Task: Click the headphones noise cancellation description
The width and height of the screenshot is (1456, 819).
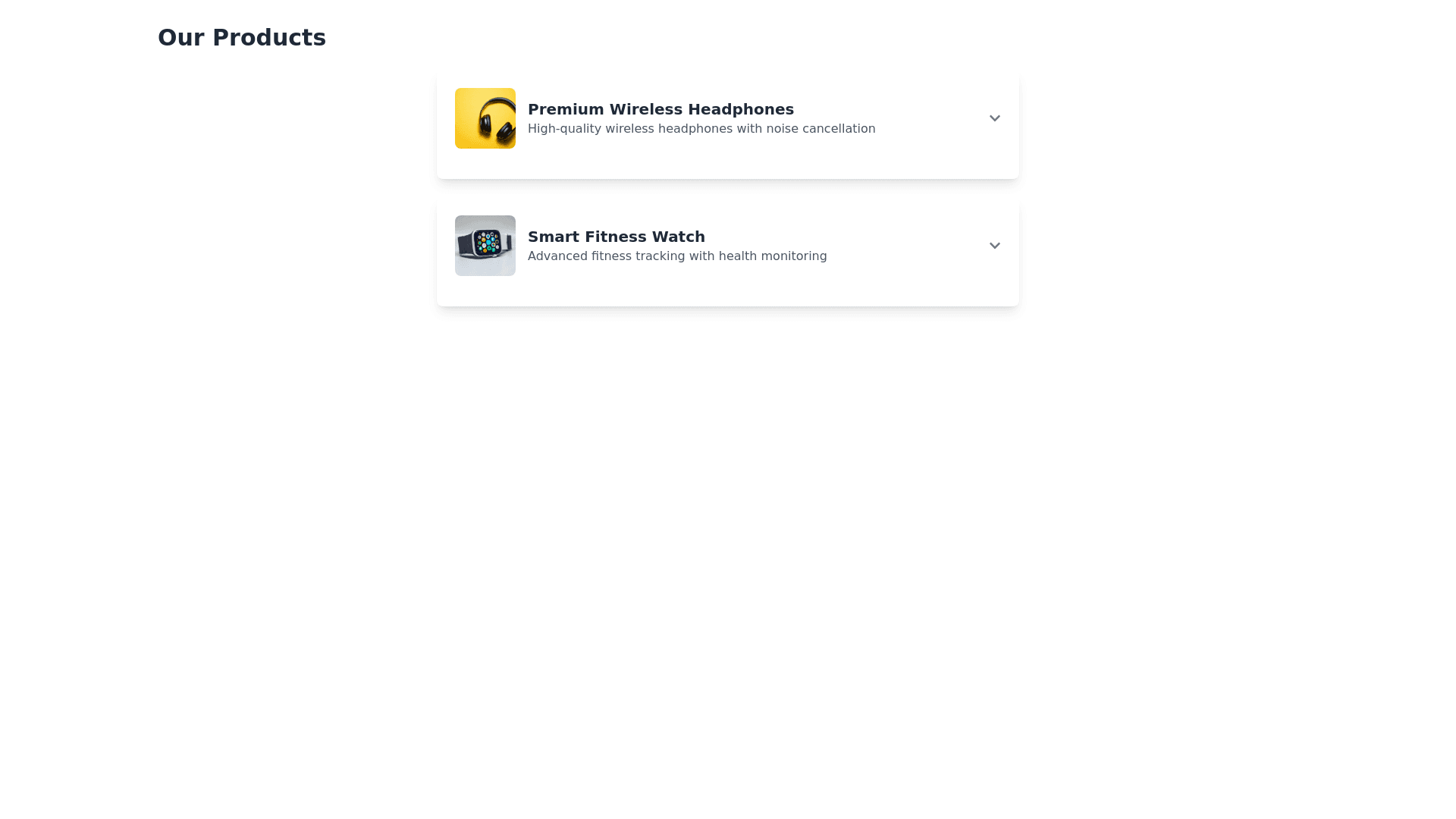Action: pyautogui.click(x=701, y=129)
